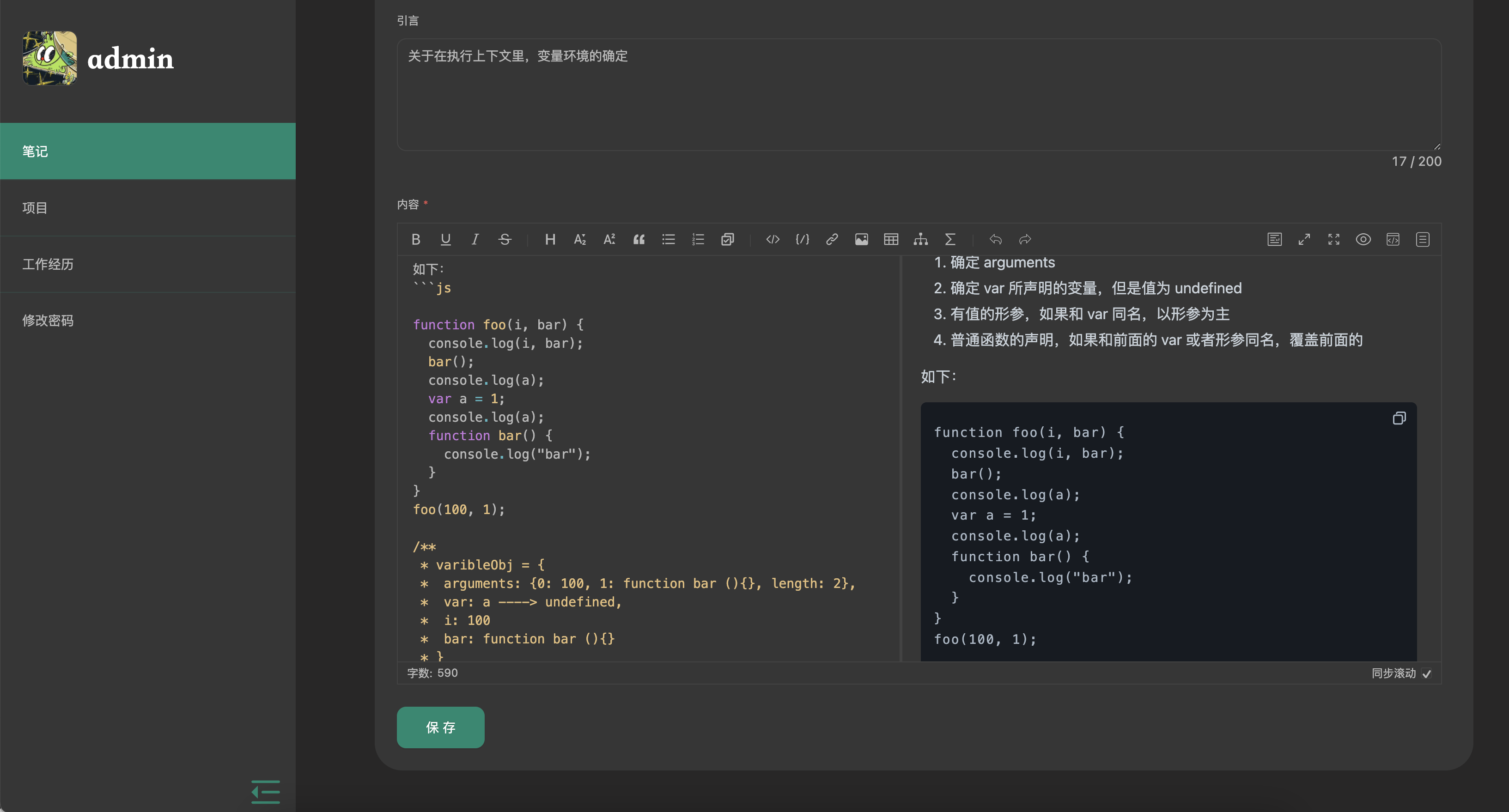
Task: Insert an ordered numbered list
Action: pos(698,239)
